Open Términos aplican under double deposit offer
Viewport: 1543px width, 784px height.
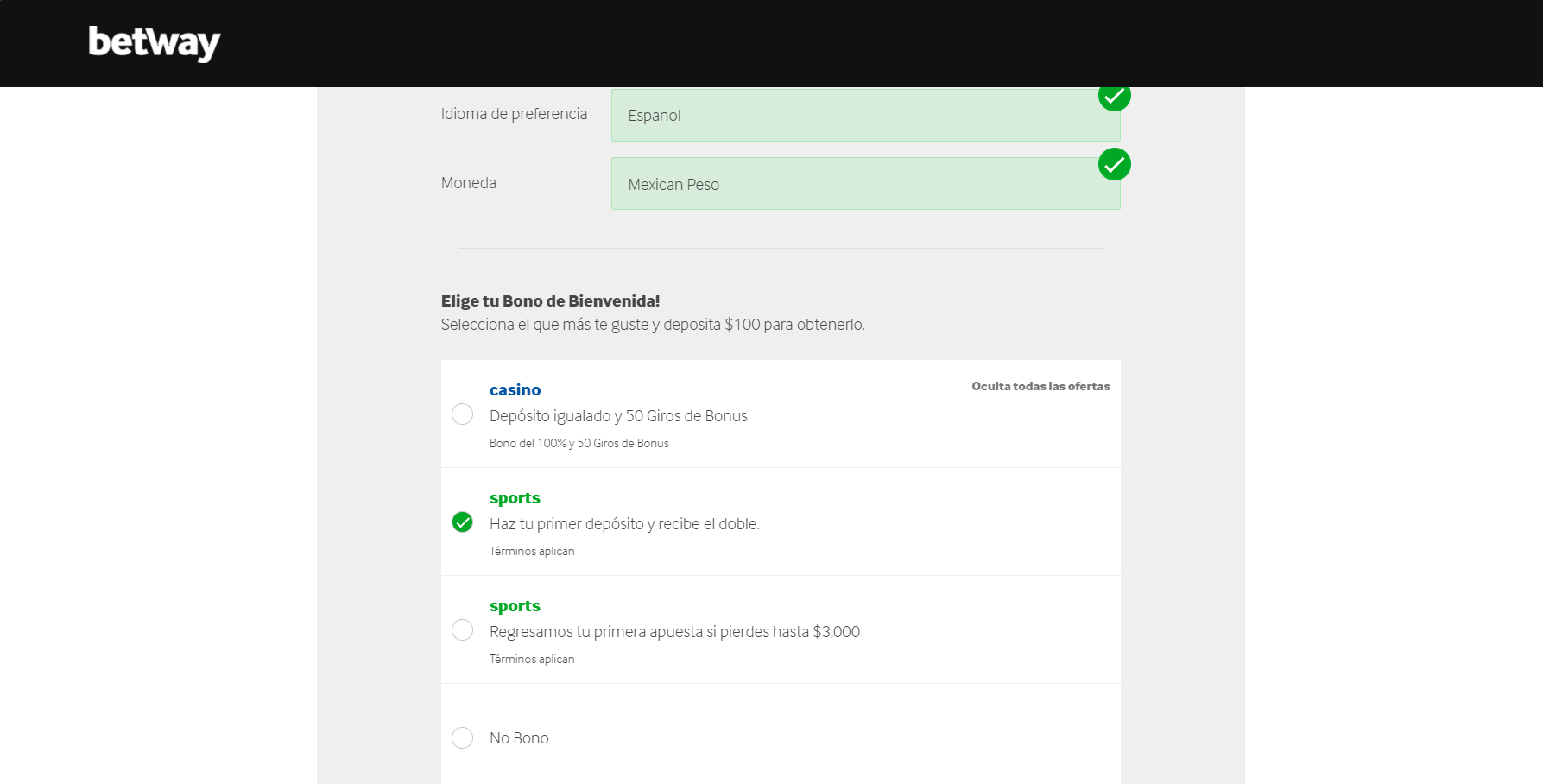click(532, 551)
